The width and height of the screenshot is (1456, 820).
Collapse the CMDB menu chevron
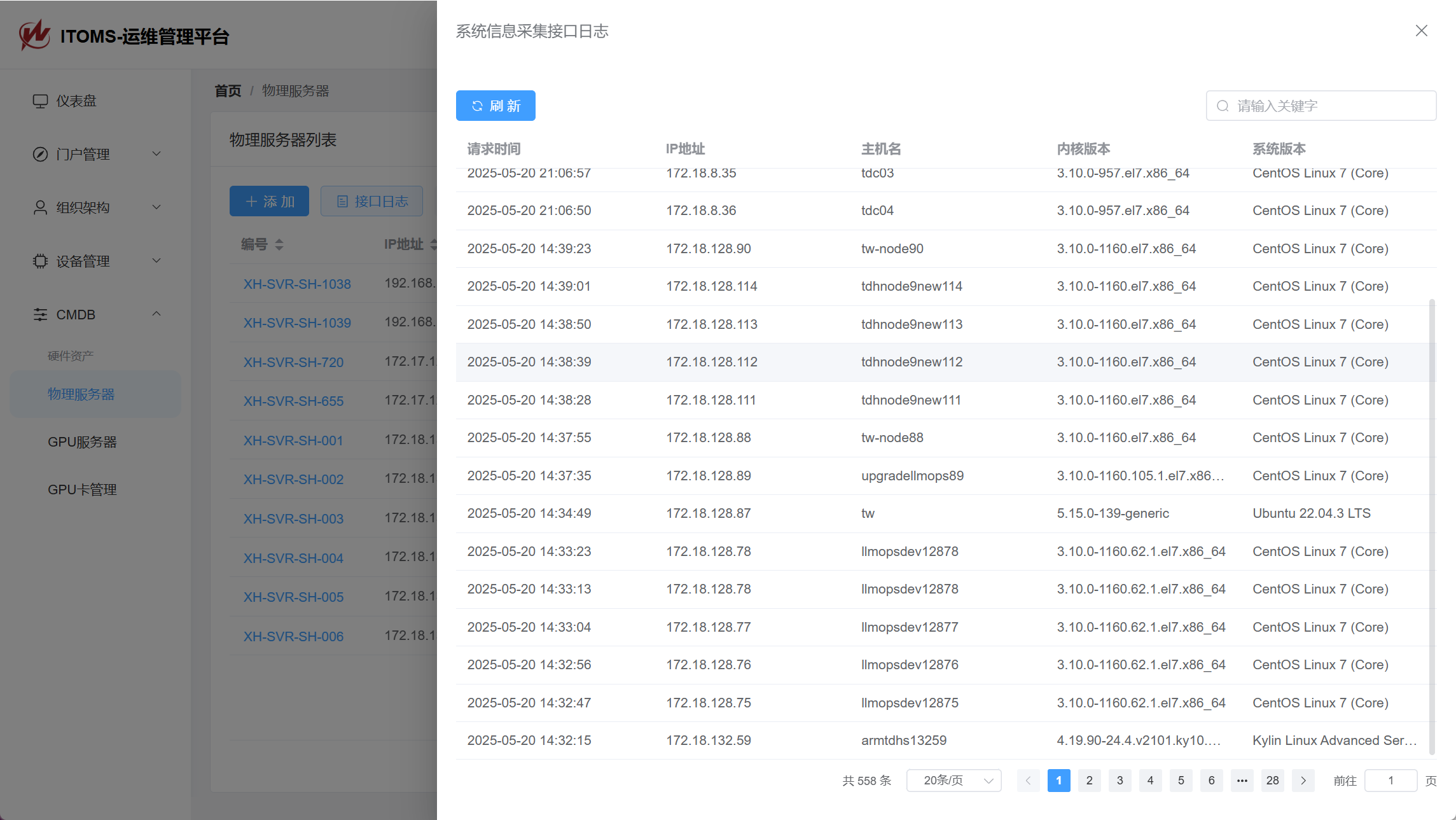click(156, 314)
